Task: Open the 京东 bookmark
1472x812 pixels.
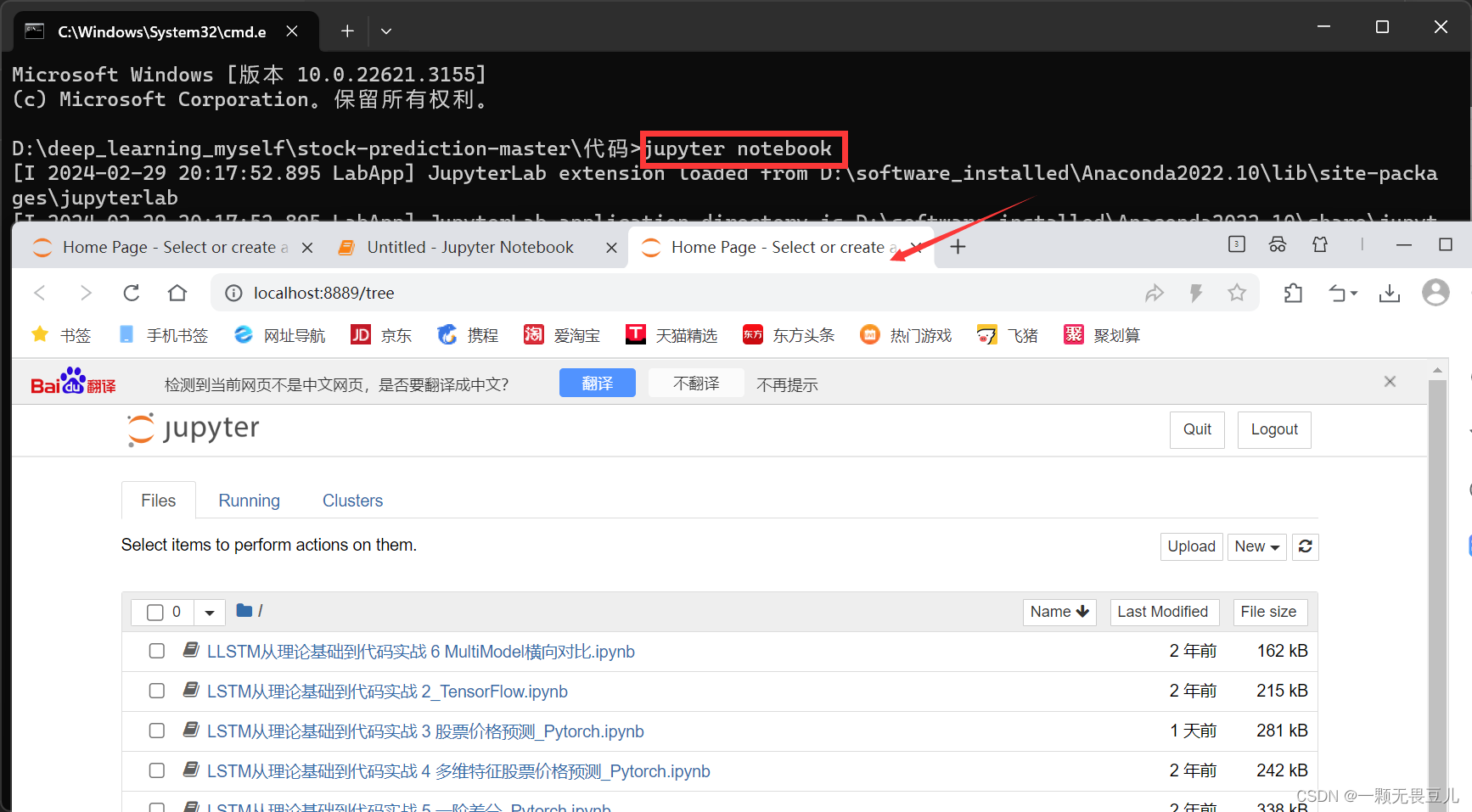Action: (x=381, y=334)
